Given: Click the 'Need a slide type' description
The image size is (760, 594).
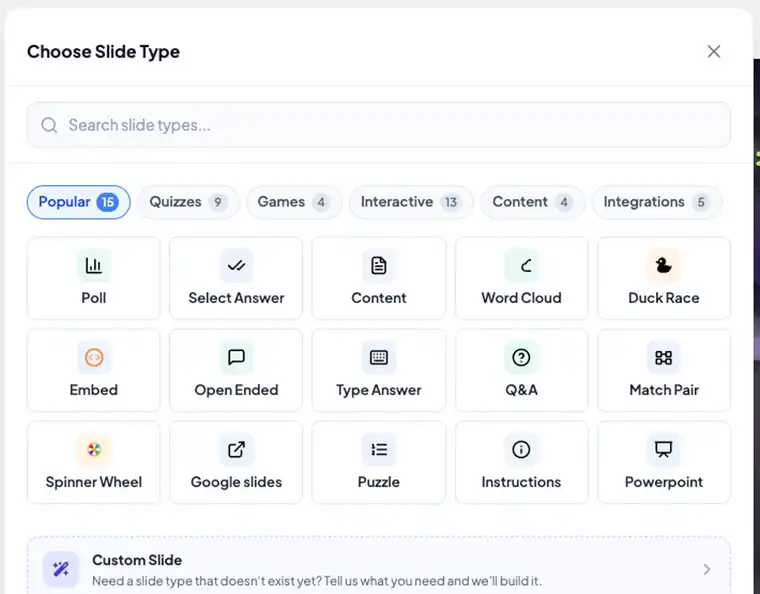Looking at the screenshot, I should click(x=317, y=580).
